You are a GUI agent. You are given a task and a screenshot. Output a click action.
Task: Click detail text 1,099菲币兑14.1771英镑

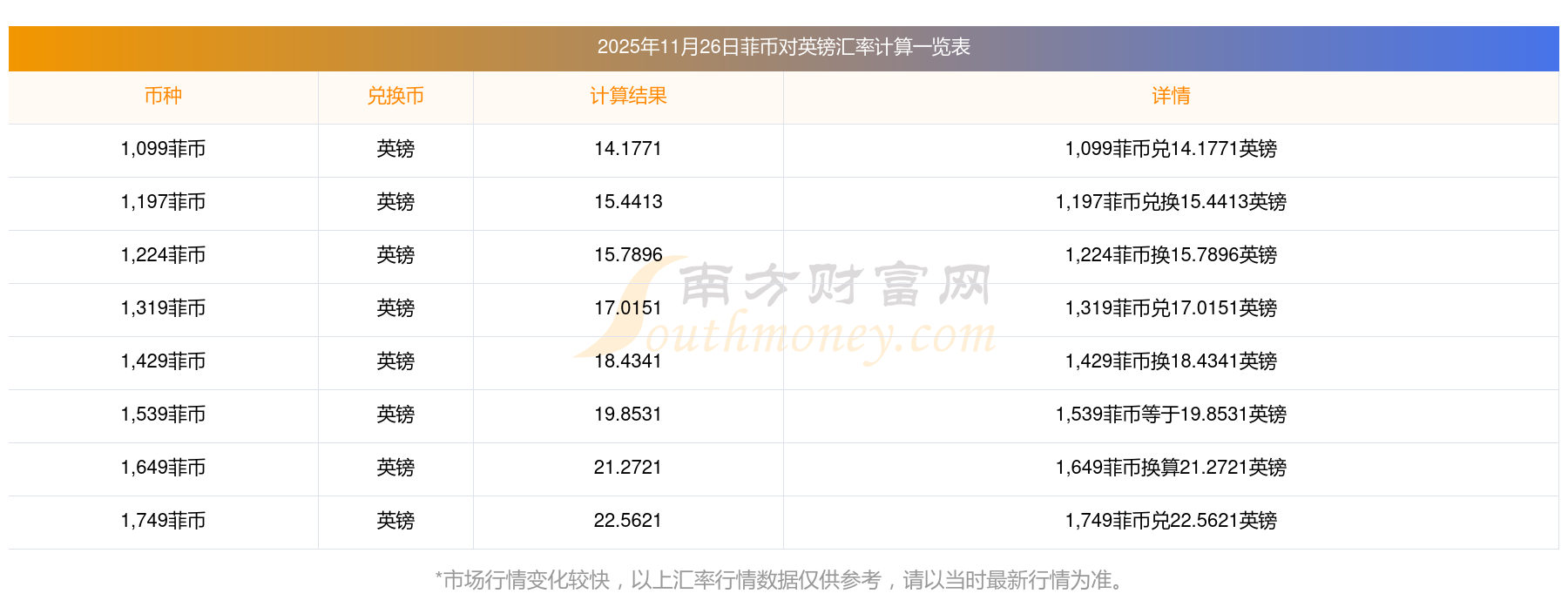point(1171,149)
